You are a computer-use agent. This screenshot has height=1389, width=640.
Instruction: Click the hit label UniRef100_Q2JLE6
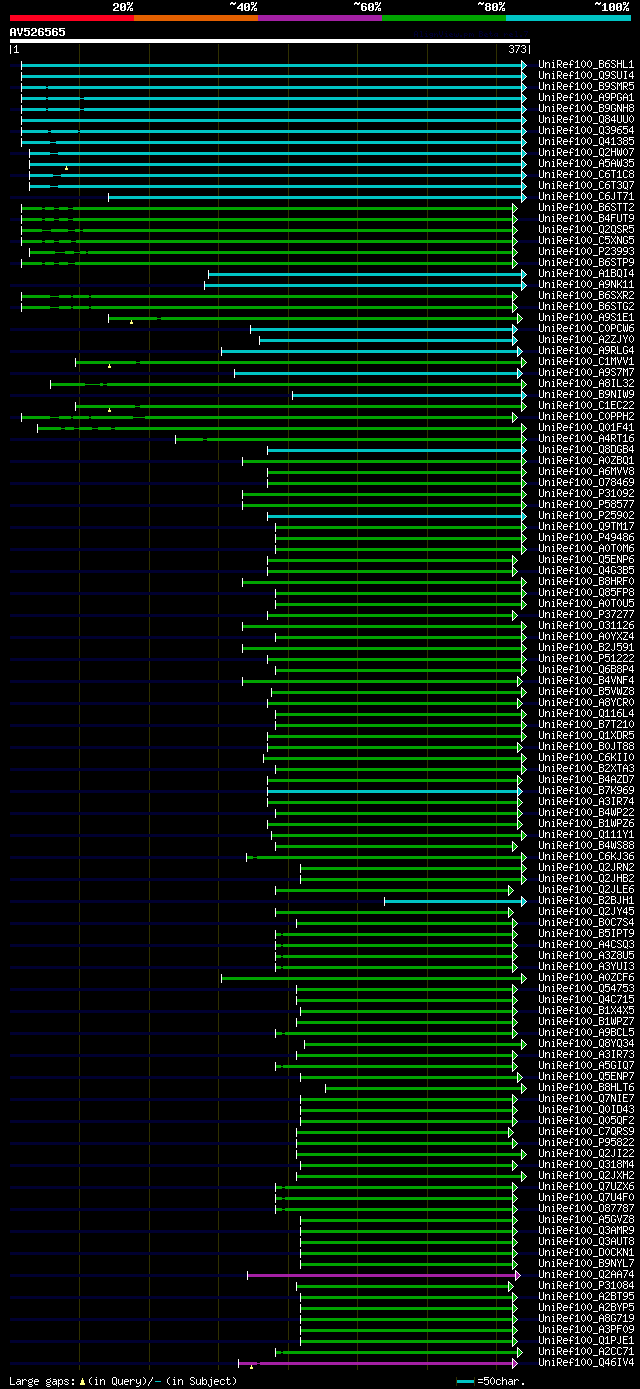point(586,890)
